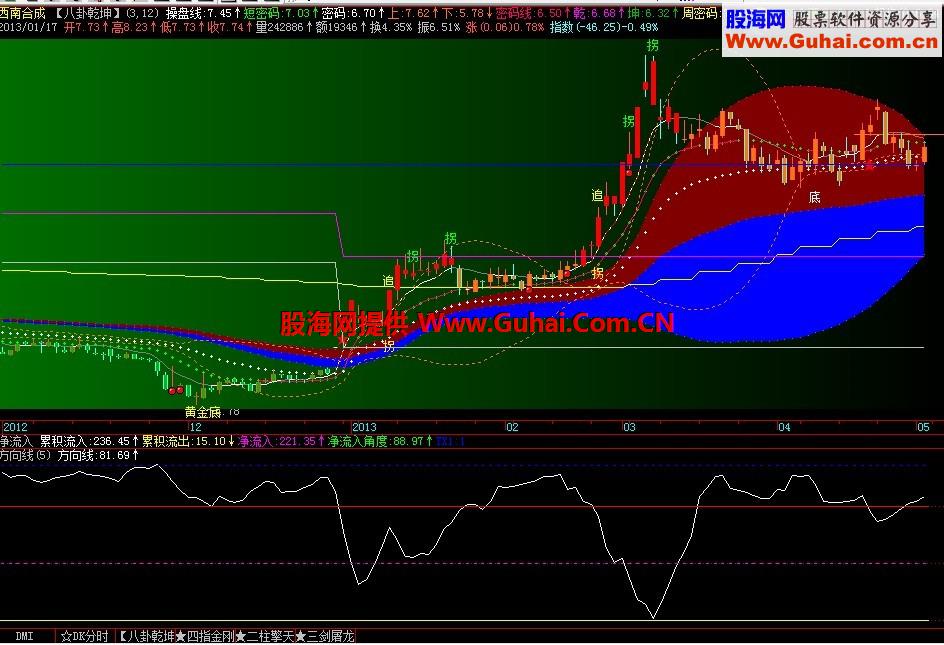Click the 操盘线:7.45 value
The width and height of the screenshot is (944, 645).
click(x=203, y=13)
